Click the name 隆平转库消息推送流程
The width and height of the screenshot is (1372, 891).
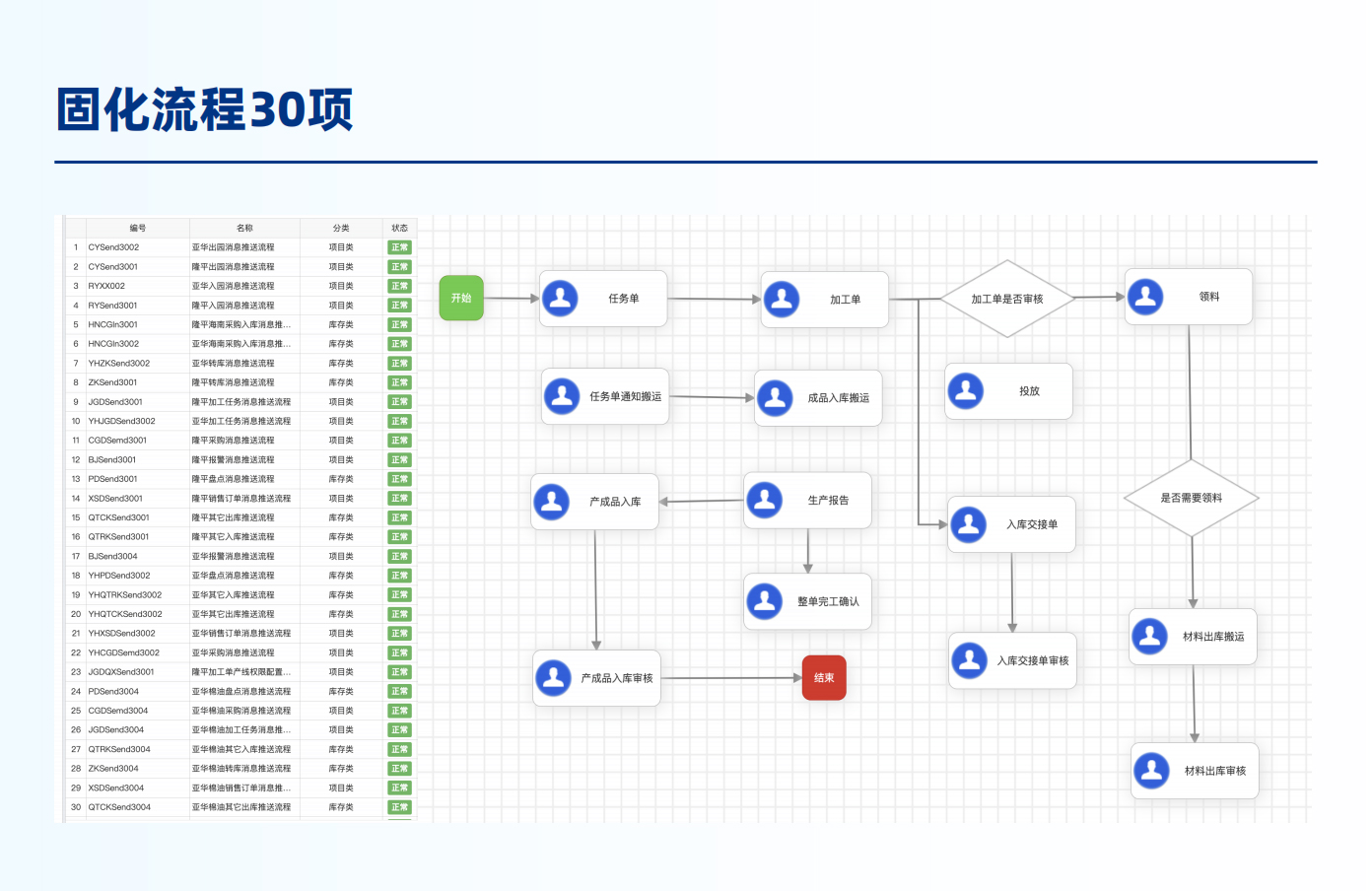[x=233, y=382]
